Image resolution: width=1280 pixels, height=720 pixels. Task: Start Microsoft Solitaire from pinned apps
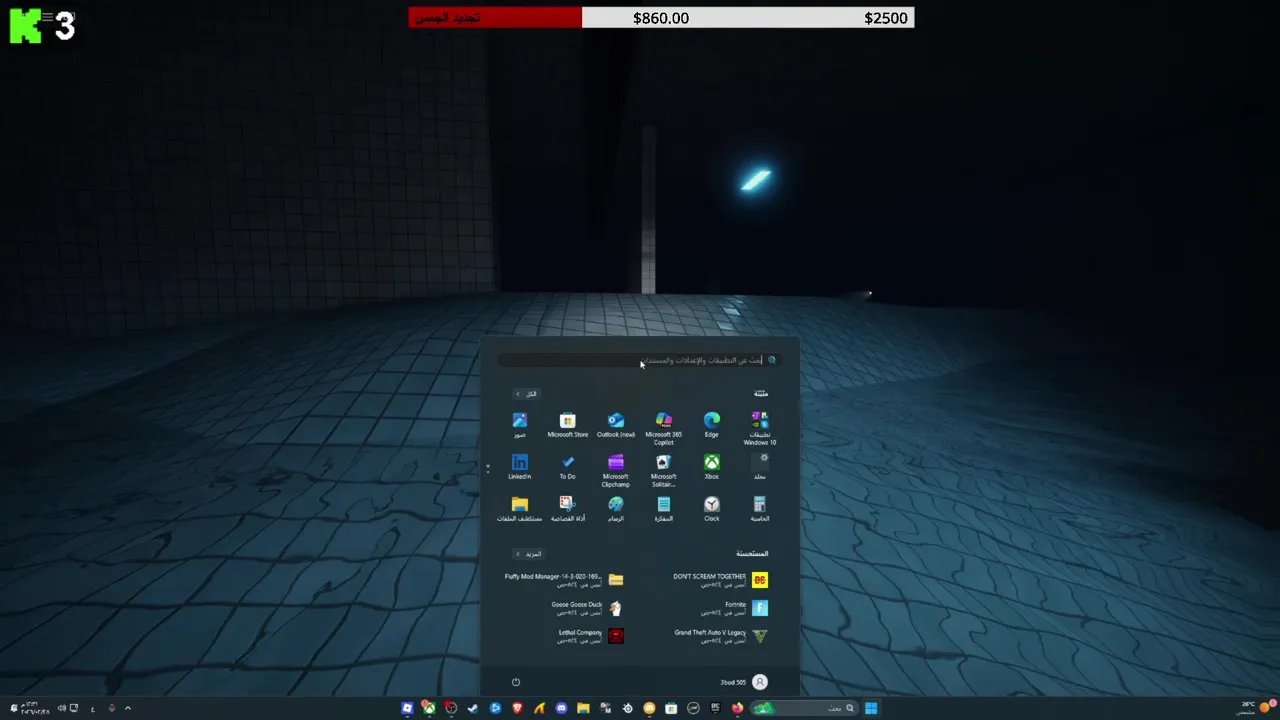[x=663, y=471]
